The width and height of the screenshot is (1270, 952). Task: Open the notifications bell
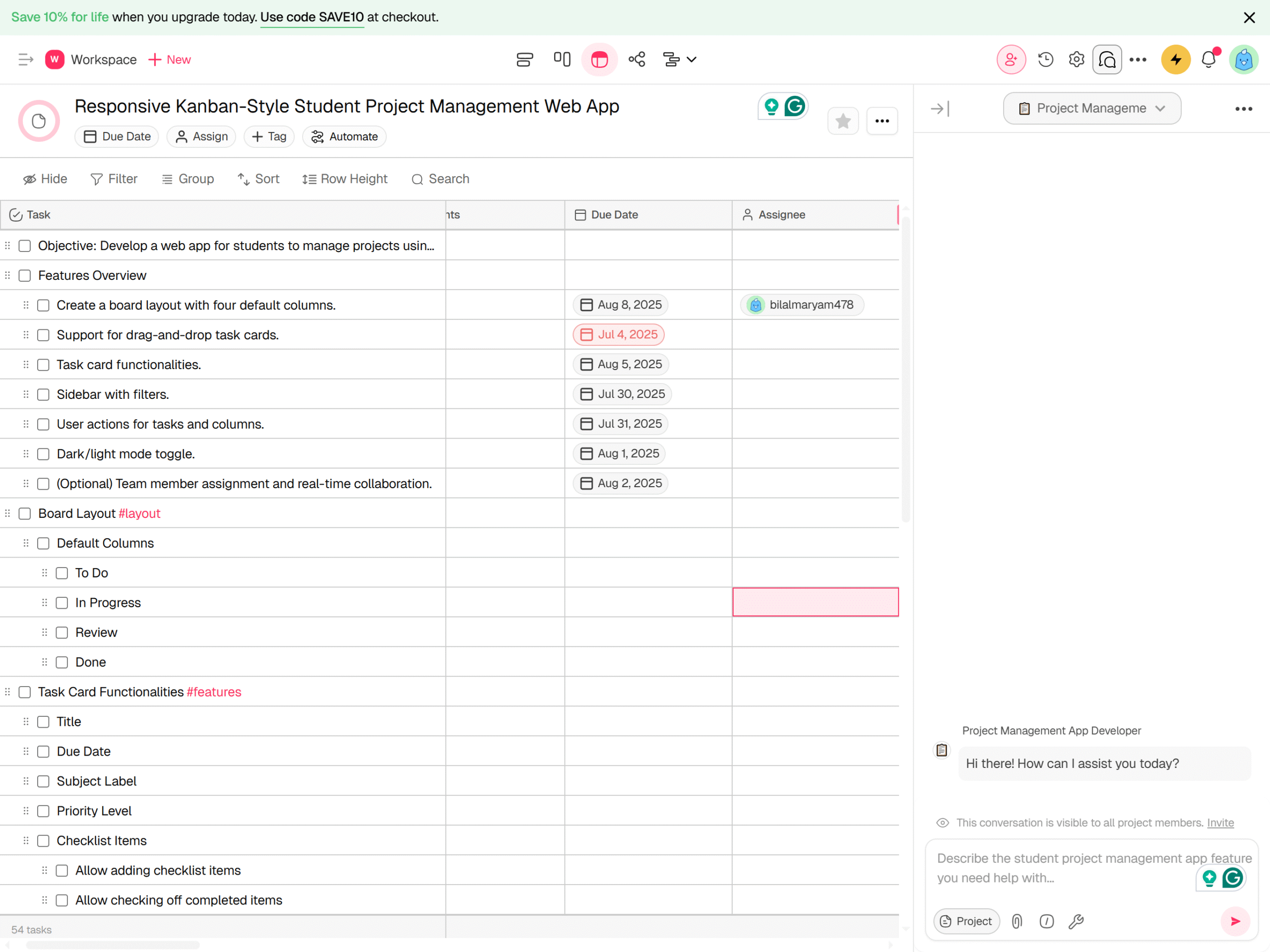click(1208, 59)
